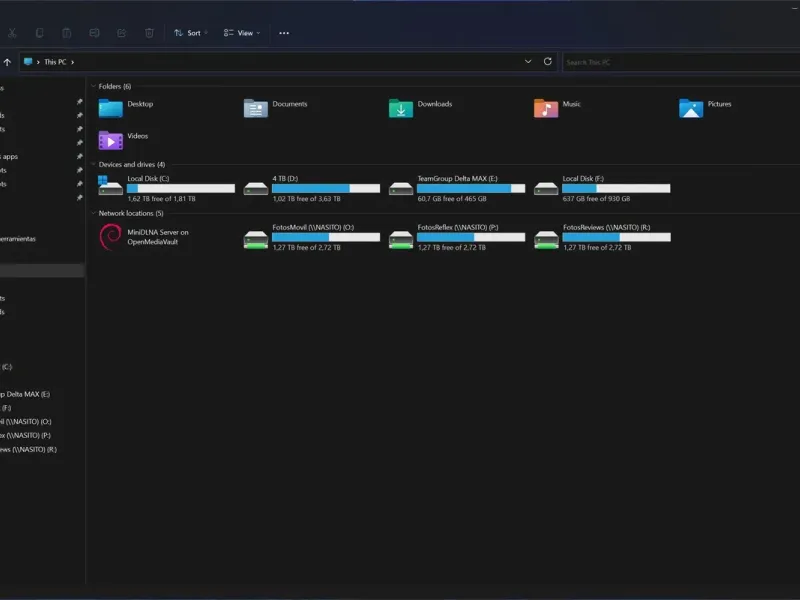Select the Pictures folder icon
This screenshot has height=600, width=800.
(x=691, y=108)
